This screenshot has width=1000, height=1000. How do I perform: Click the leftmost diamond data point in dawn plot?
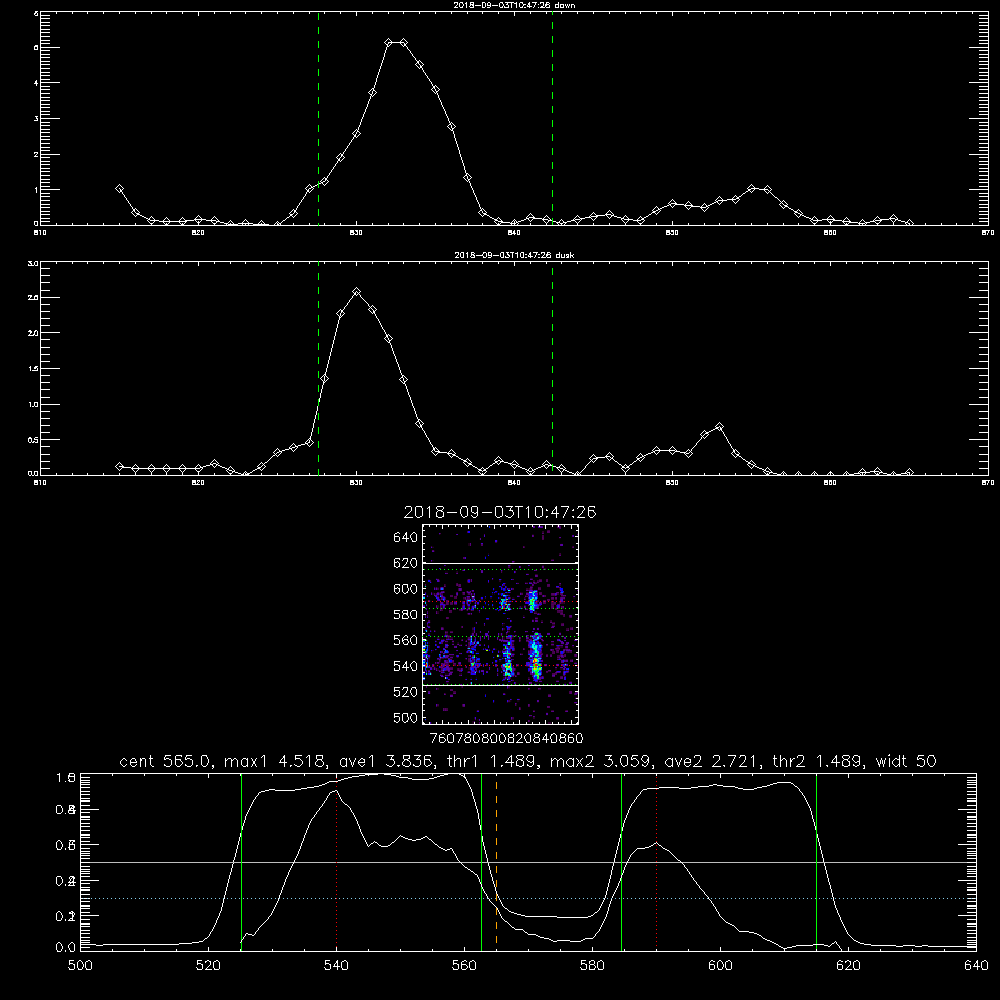pyautogui.click(x=119, y=189)
